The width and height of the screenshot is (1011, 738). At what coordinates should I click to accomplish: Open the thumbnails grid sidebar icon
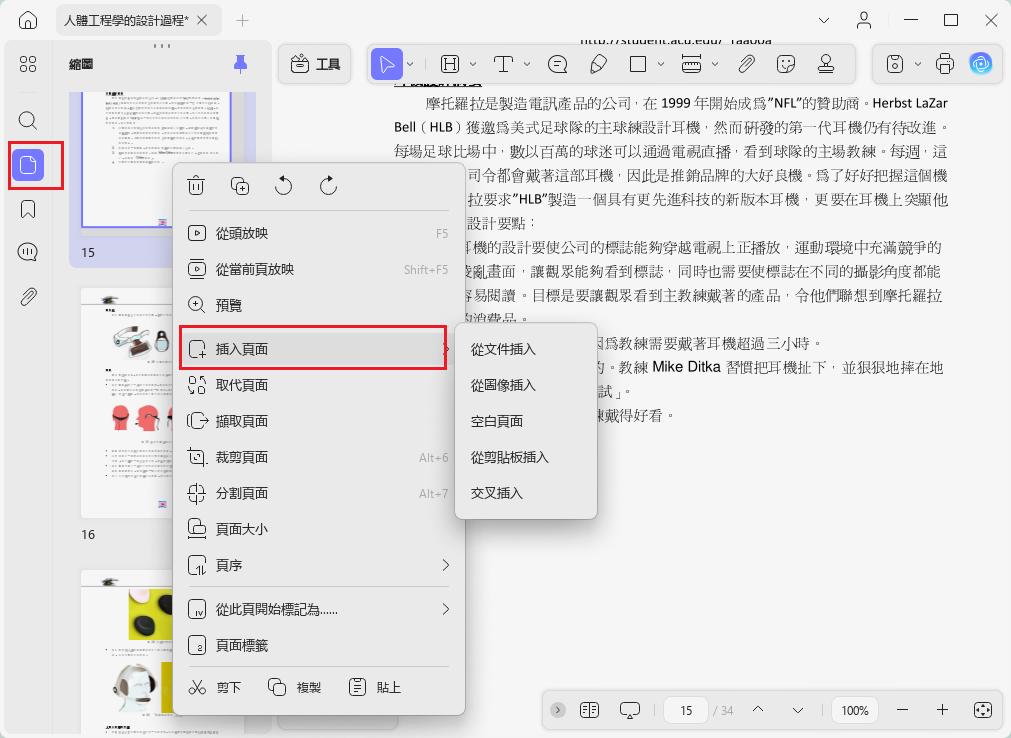[x=28, y=64]
